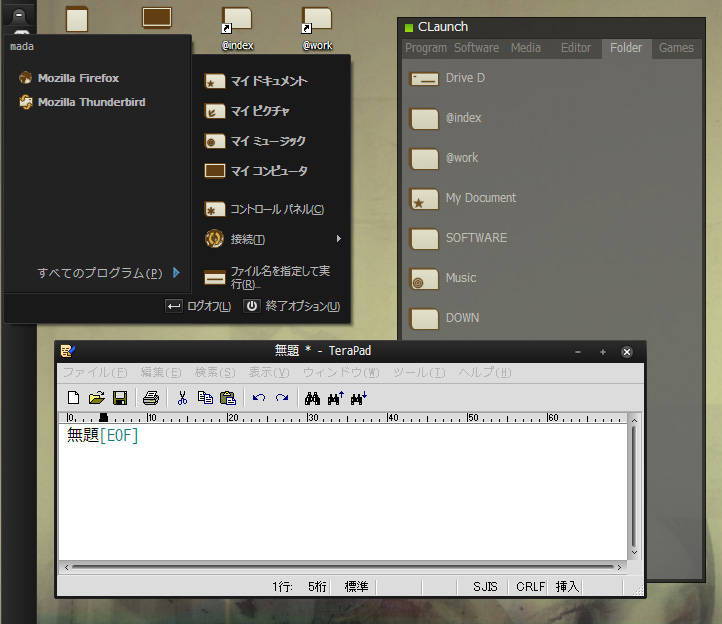Open マイ ドキュメント in the start menu
The width and height of the screenshot is (722, 624).
256,81
